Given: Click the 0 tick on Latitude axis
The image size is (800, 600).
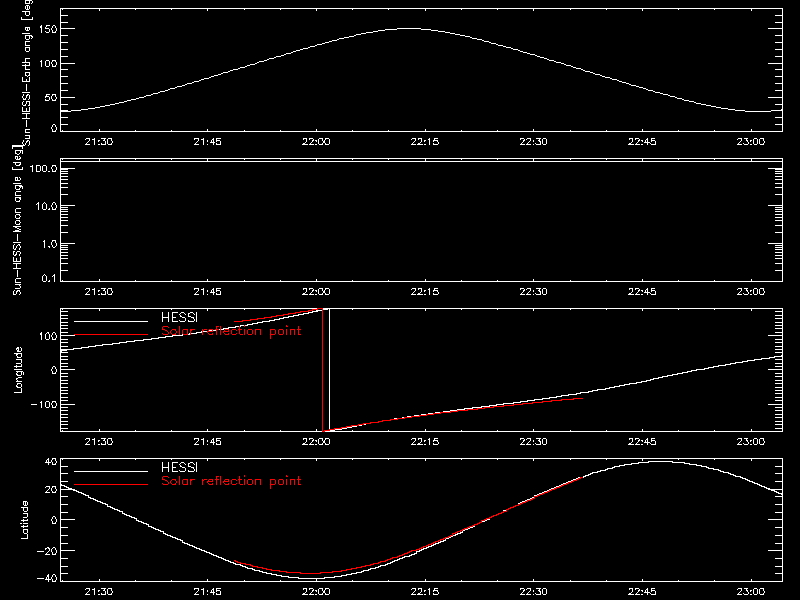Looking at the screenshot, I should [x=54, y=520].
